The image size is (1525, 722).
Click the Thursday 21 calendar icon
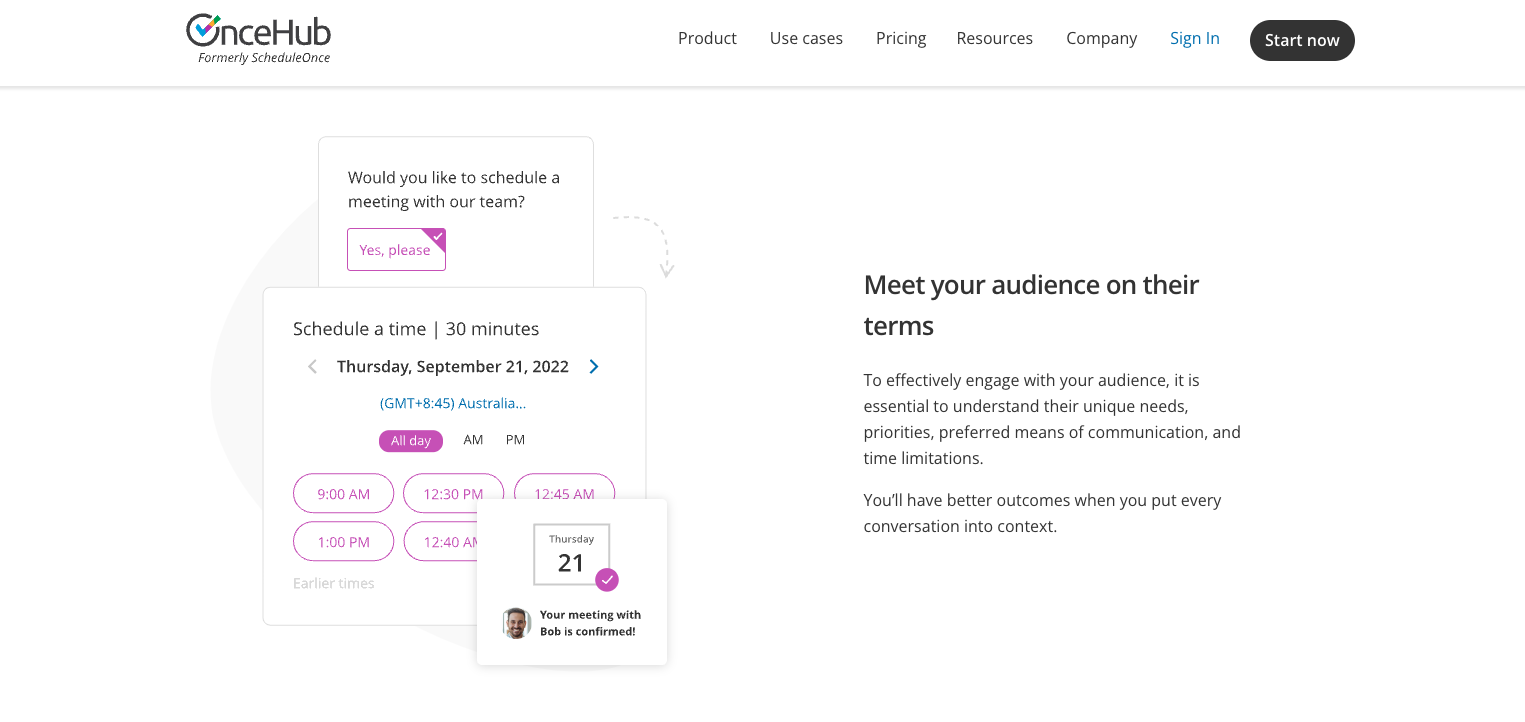tap(571, 554)
